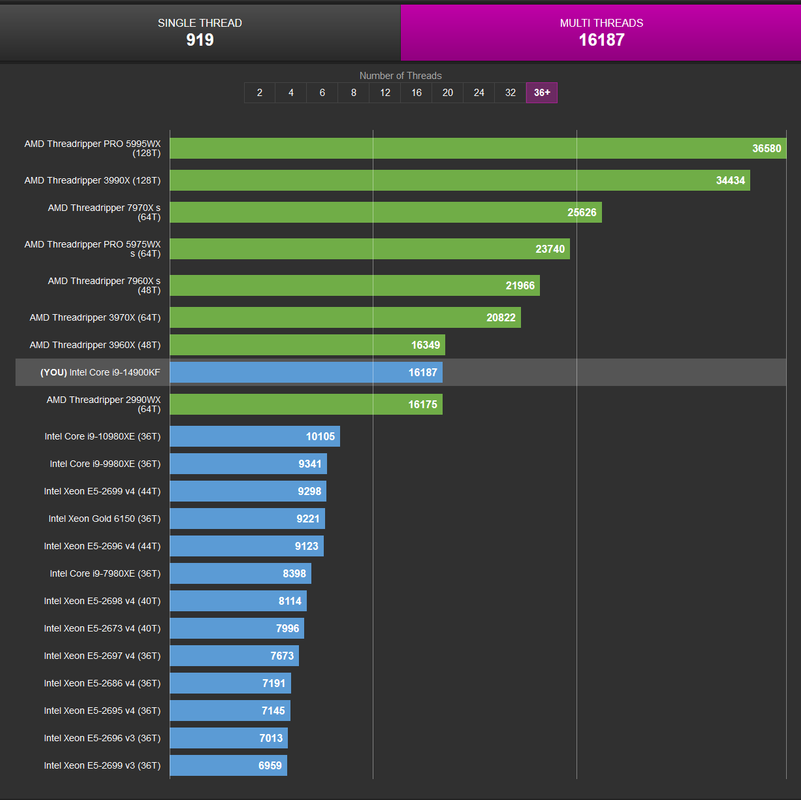Click the 'Intel Core i9-7980XE (36T)' label
The width and height of the screenshot is (801, 800).
click(105, 573)
